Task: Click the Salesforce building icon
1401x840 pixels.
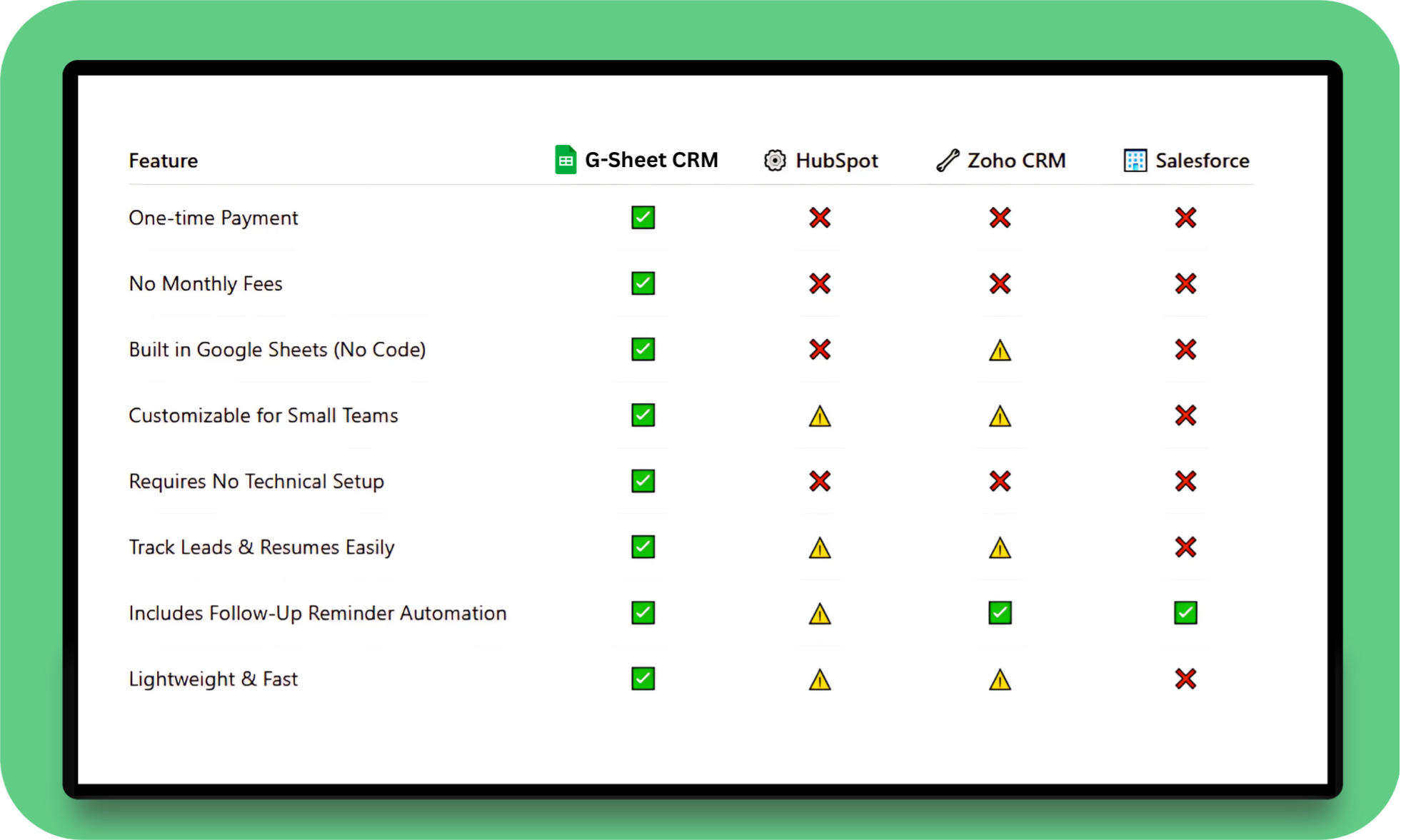Action: pos(1135,161)
